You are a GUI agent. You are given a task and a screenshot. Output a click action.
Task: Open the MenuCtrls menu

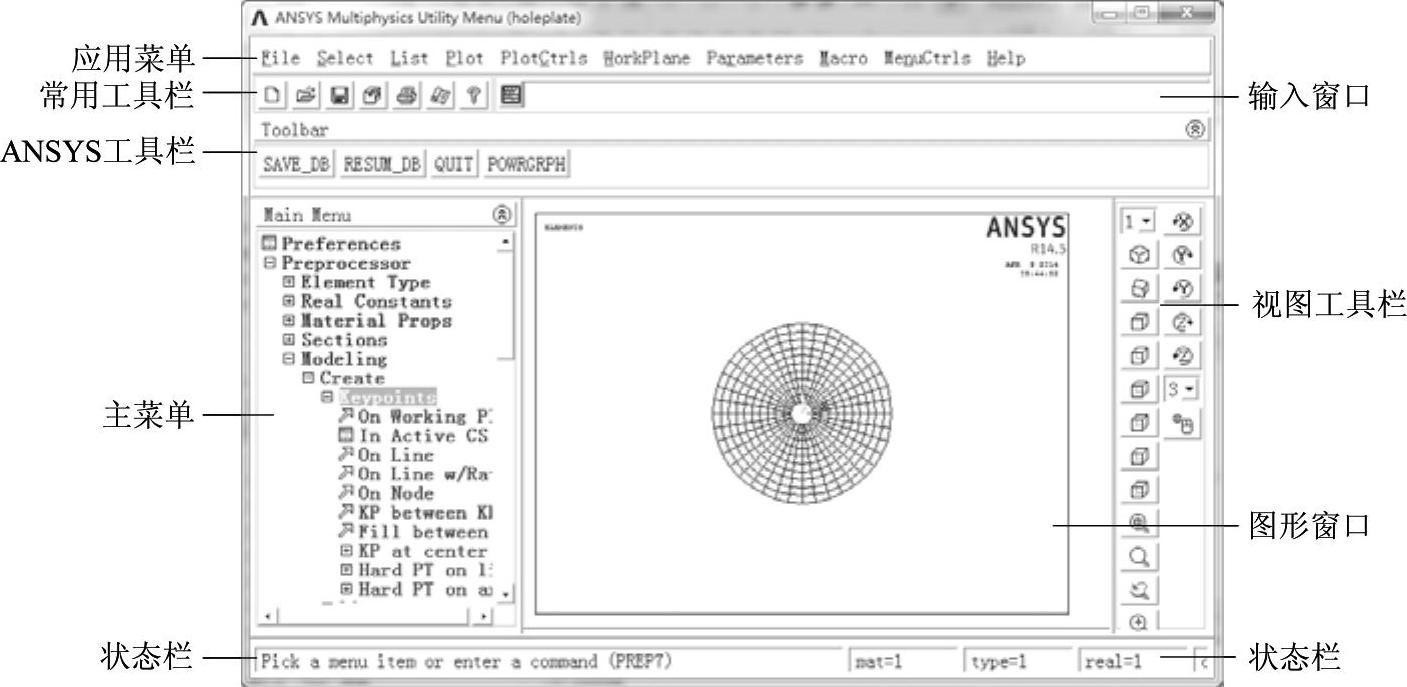[x=927, y=58]
